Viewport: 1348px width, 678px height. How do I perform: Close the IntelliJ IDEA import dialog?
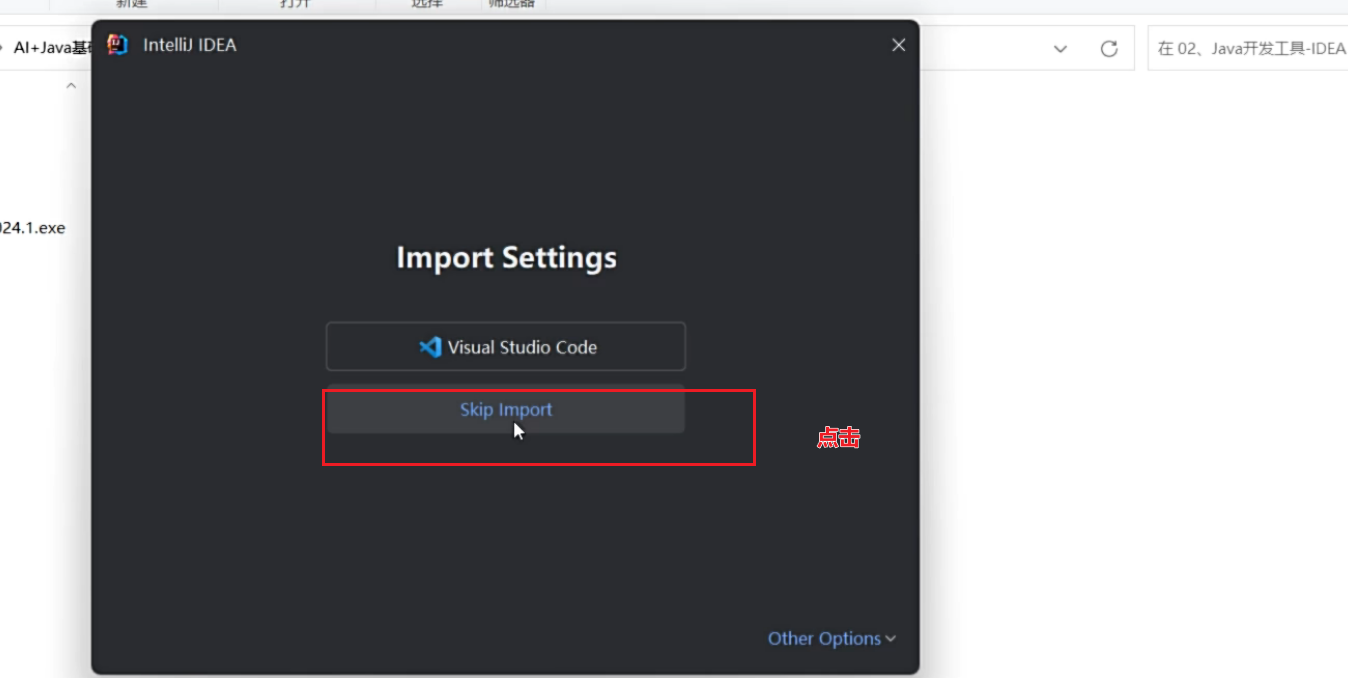click(x=898, y=45)
